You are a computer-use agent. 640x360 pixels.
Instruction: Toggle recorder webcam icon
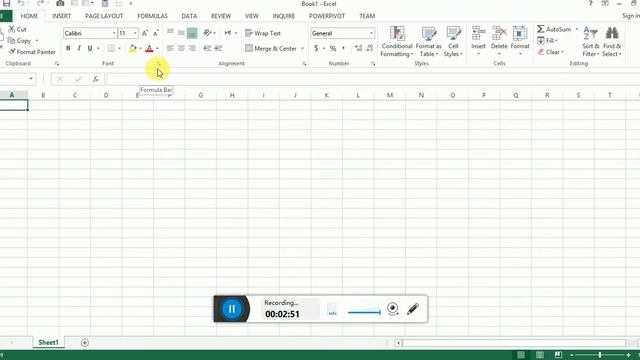pyautogui.click(x=393, y=309)
